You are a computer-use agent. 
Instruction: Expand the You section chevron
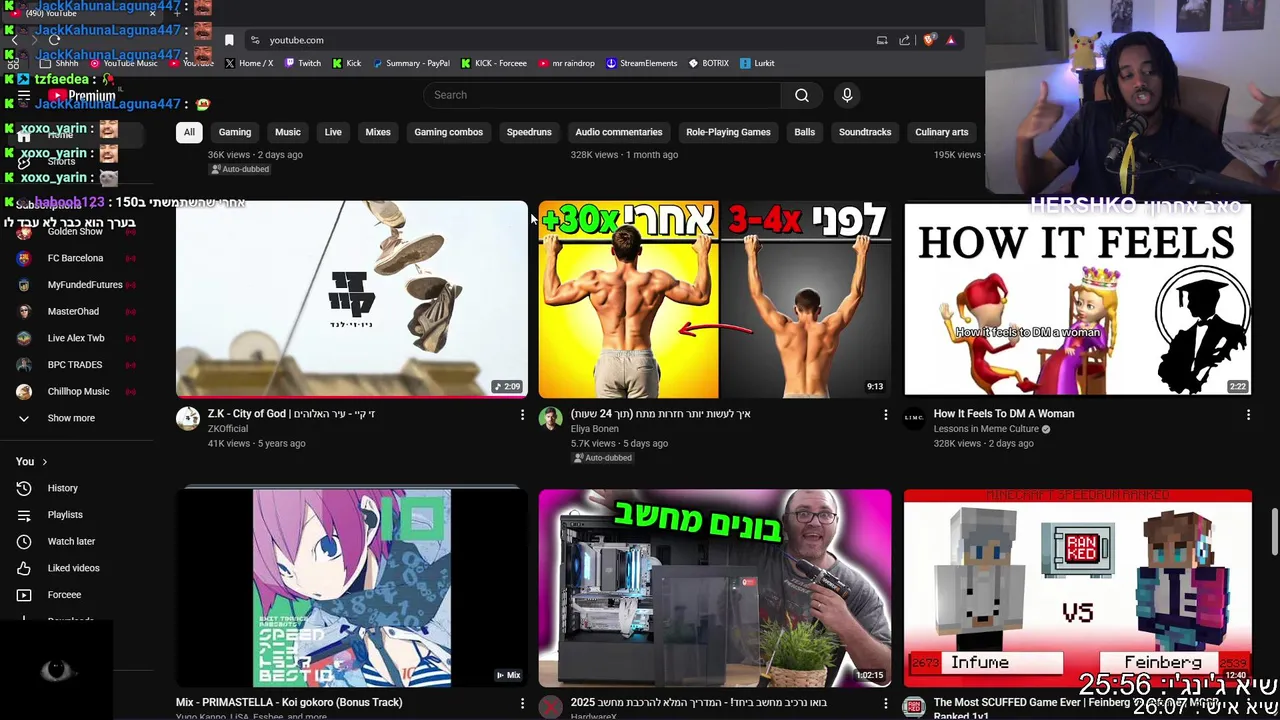(44, 462)
